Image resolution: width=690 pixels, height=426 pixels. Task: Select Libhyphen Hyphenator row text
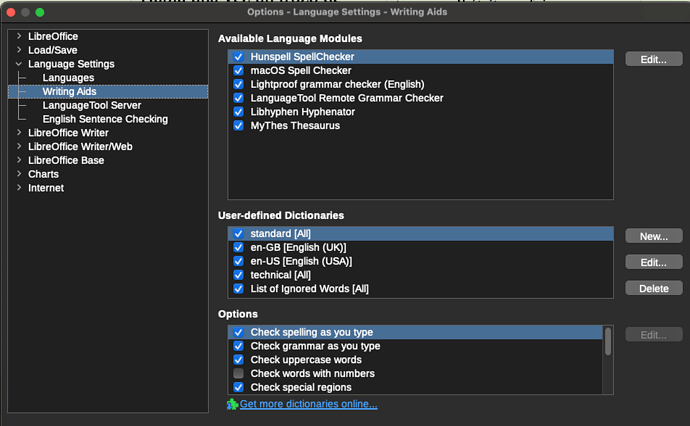[x=303, y=112]
